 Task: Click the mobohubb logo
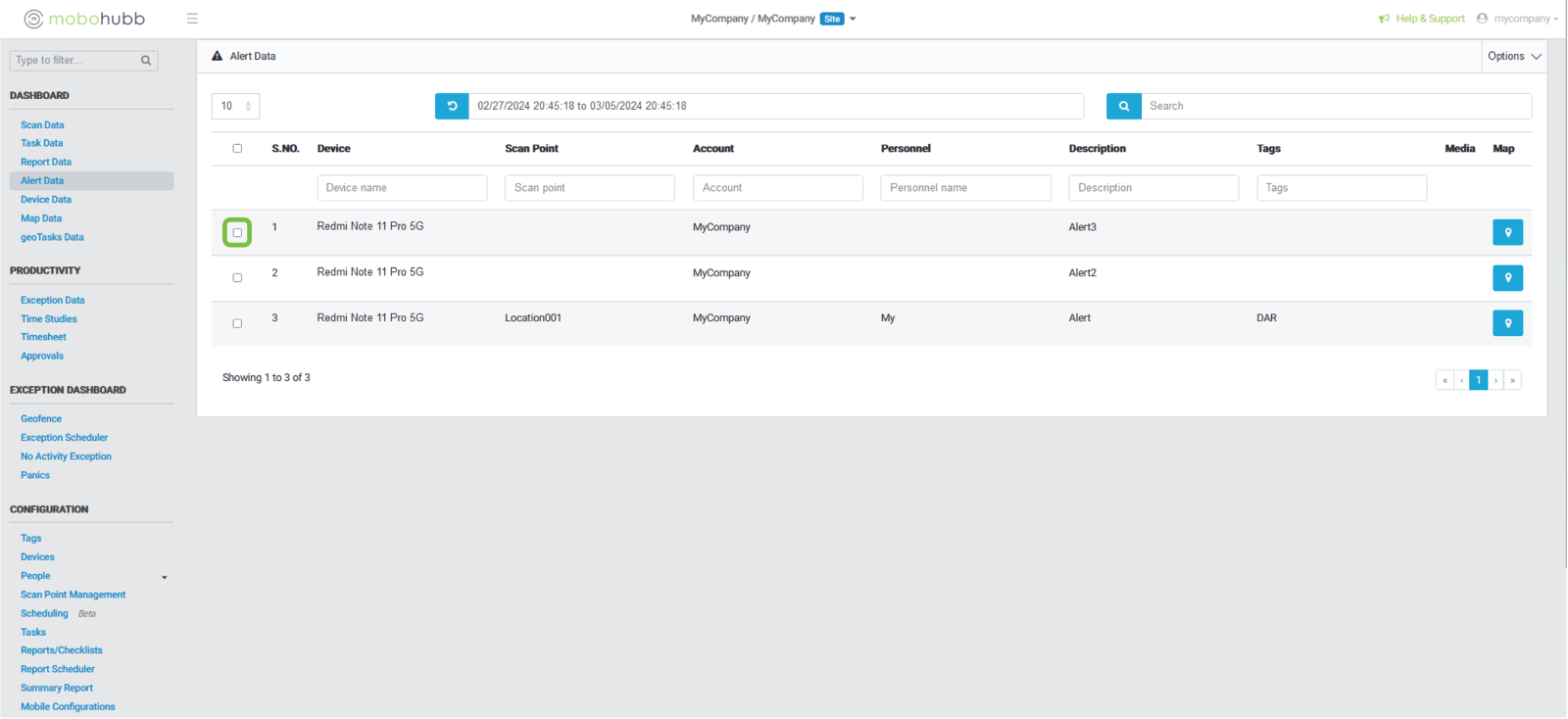pos(84,19)
